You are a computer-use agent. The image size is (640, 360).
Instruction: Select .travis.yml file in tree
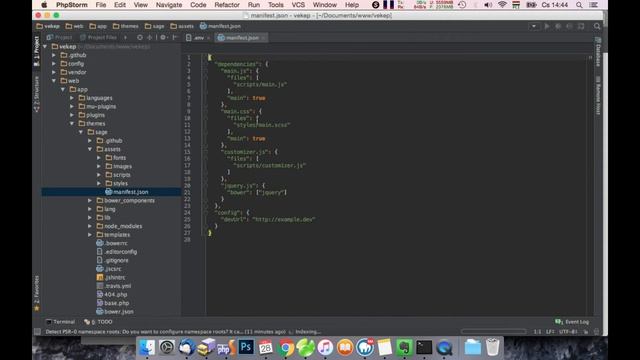pyautogui.click(x=113, y=286)
